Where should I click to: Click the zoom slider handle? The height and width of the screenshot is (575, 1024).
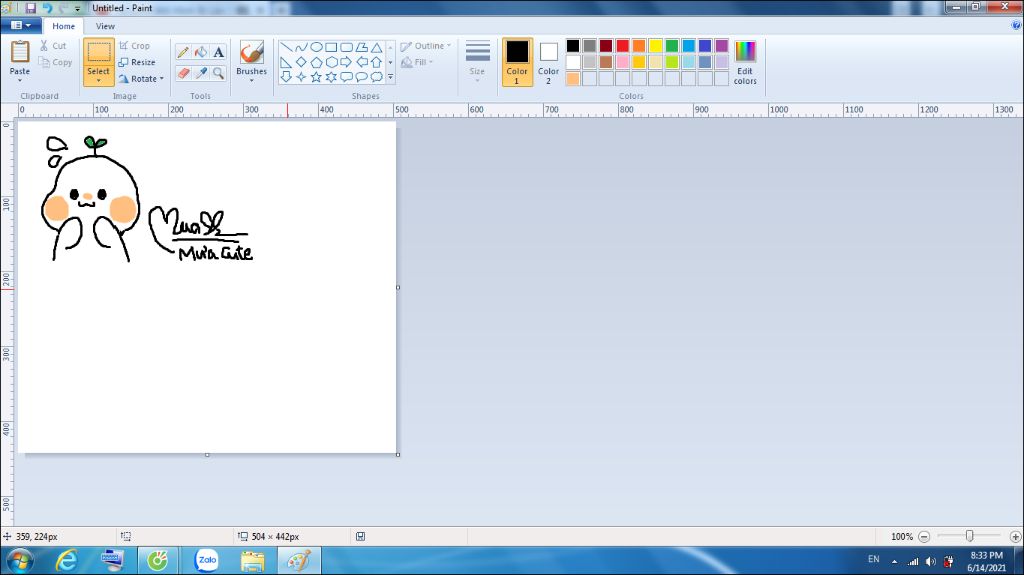click(x=970, y=536)
